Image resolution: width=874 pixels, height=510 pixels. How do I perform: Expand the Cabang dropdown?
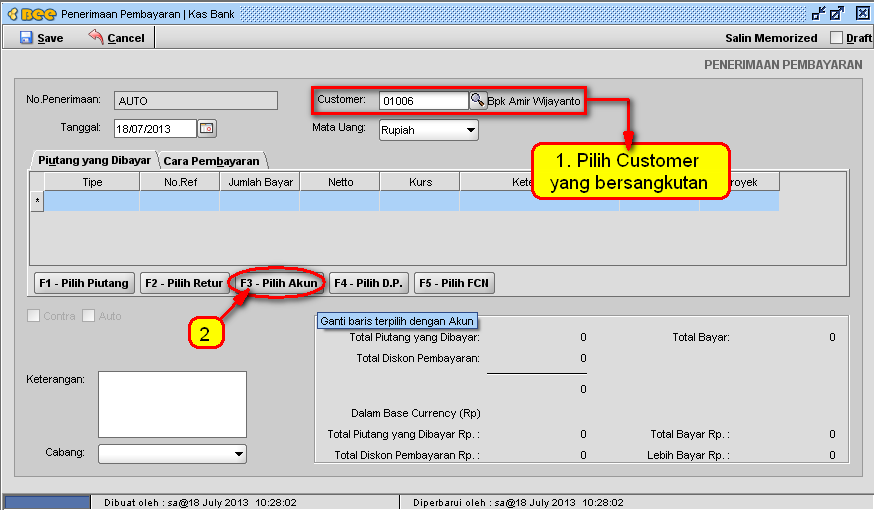pyautogui.click(x=238, y=454)
